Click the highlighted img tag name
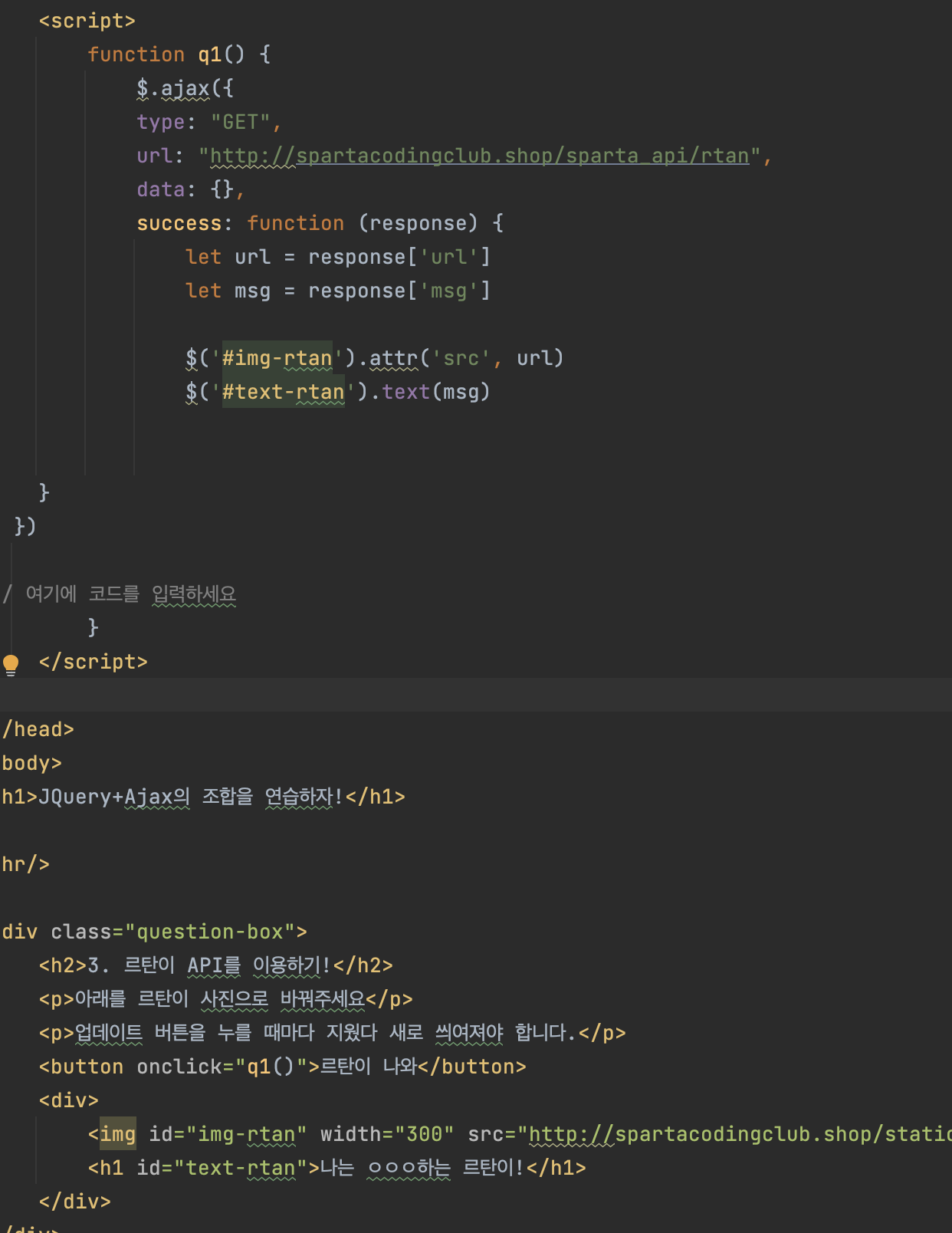 [x=118, y=1134]
